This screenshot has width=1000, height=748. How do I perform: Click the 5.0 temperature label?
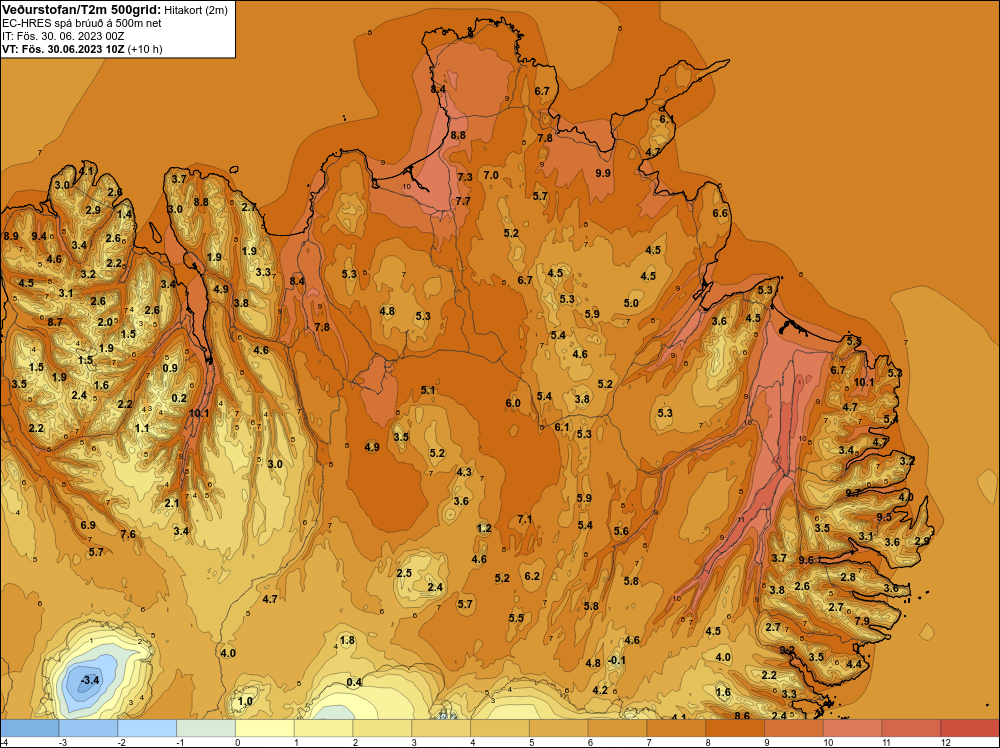pyautogui.click(x=631, y=303)
